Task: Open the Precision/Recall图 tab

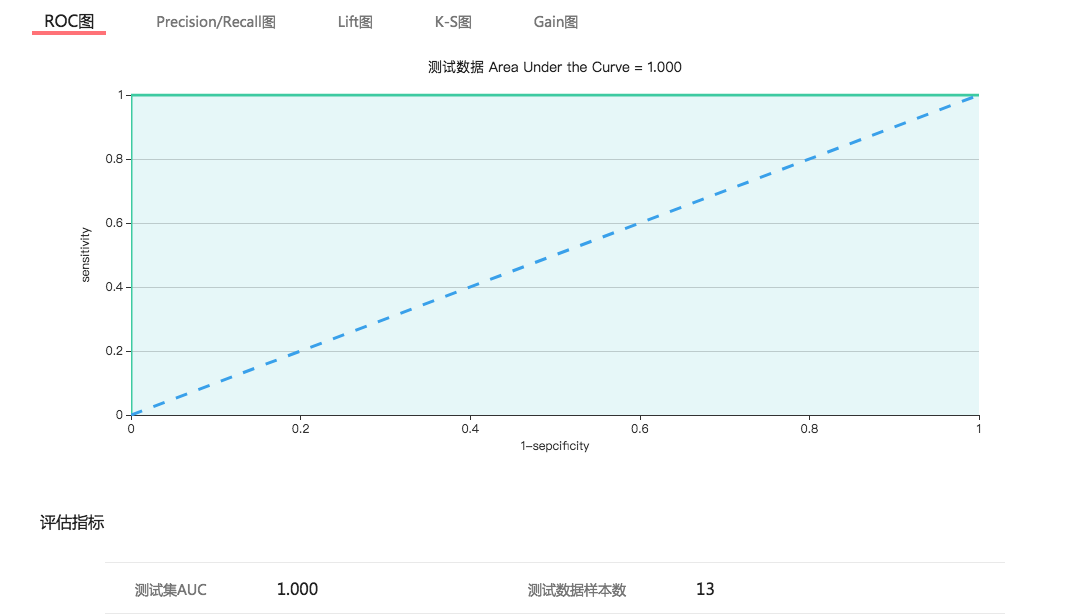Action: 216,22
